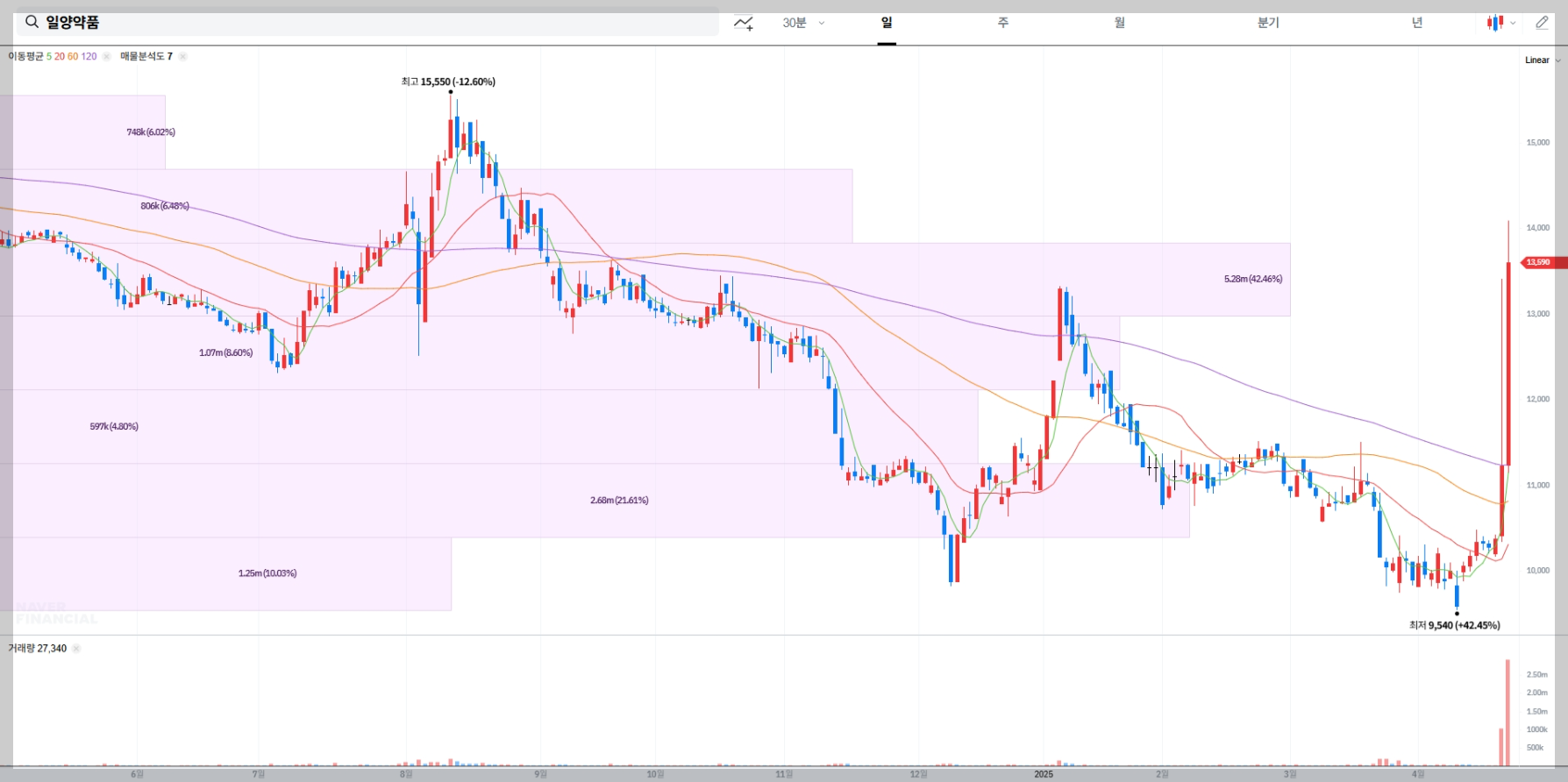Remove the 매물분석도 indicator
This screenshot has width=1568, height=782.
[182, 56]
